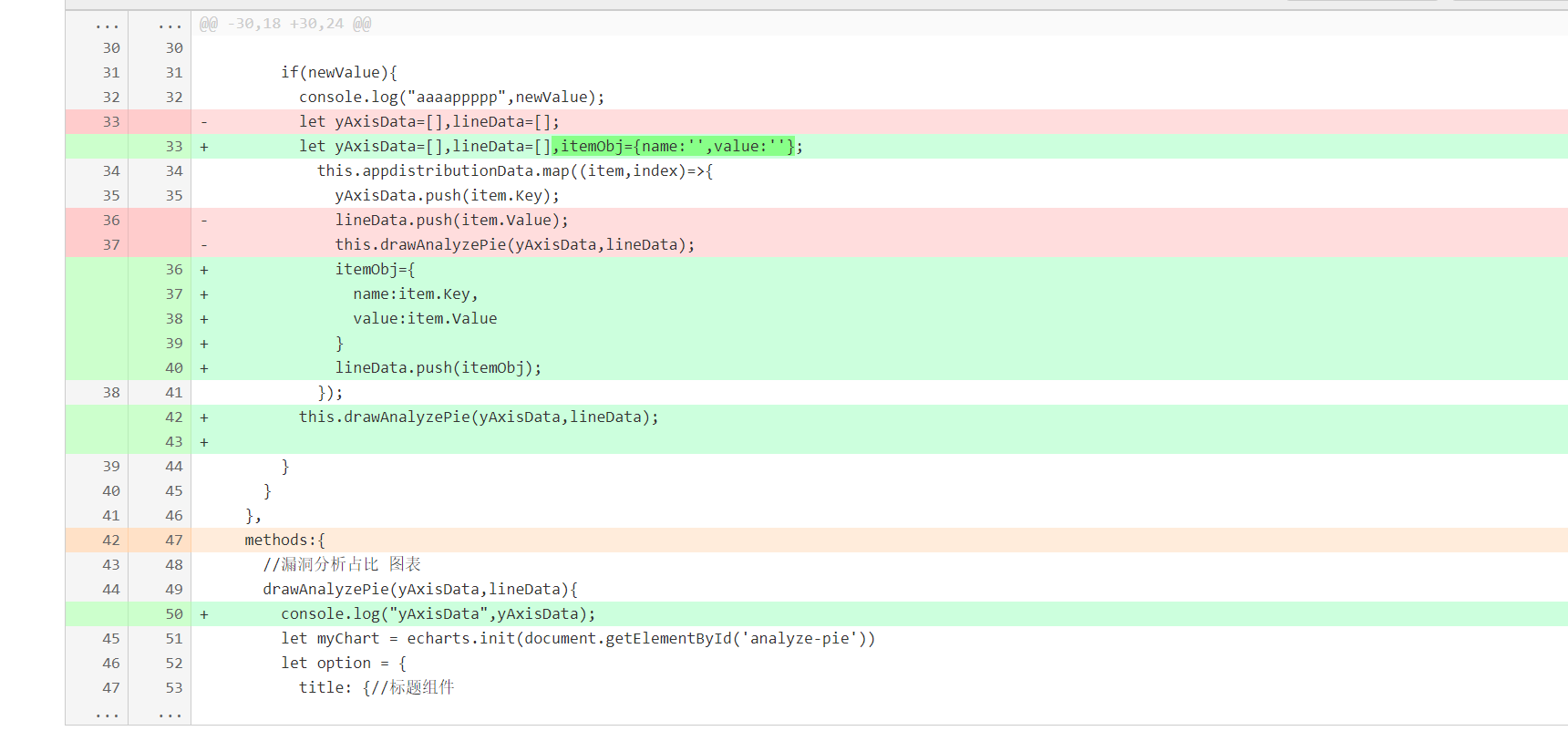Click the added console.log("yAxisData",yAxisData) line
This screenshot has width=1568, height=731.
coord(438,613)
